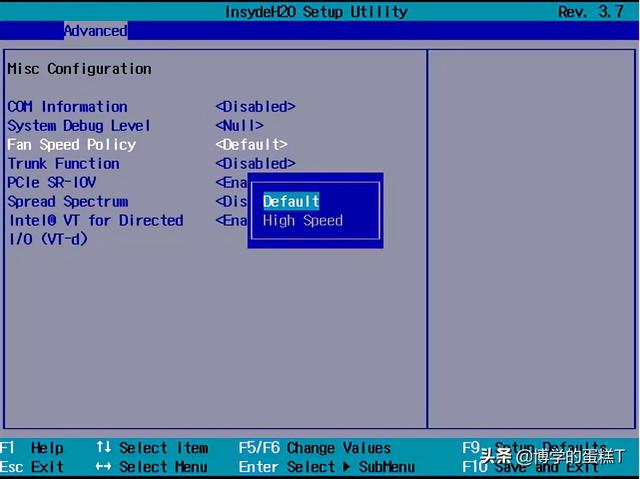Select the Fan Speed Policy label
Viewport: 640px width, 479px height.
tap(71, 145)
